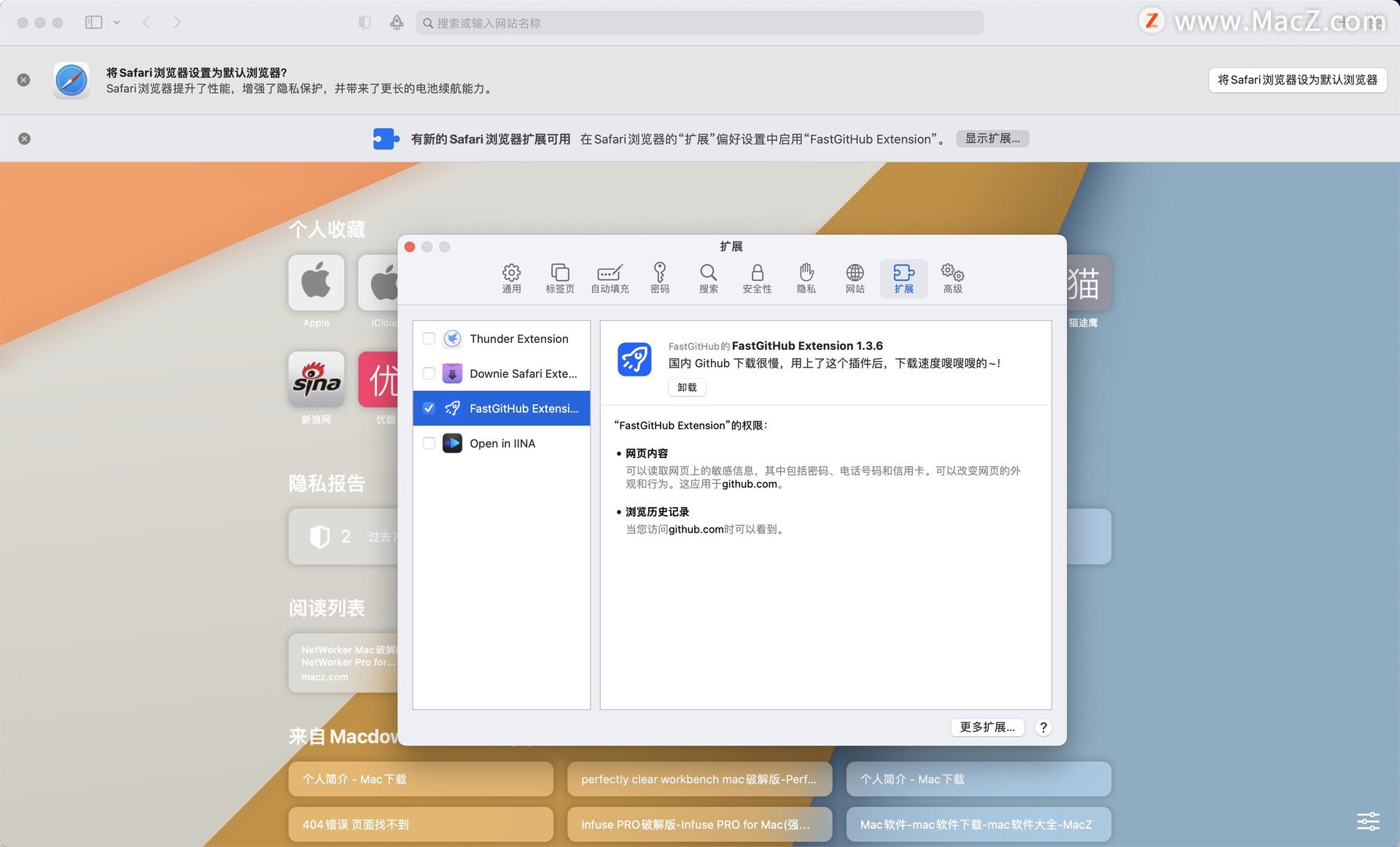Screen dimensions: 1400x847
Task: Enable the Downie Safari Extension checkbox
Action: pyautogui.click(x=429, y=374)
